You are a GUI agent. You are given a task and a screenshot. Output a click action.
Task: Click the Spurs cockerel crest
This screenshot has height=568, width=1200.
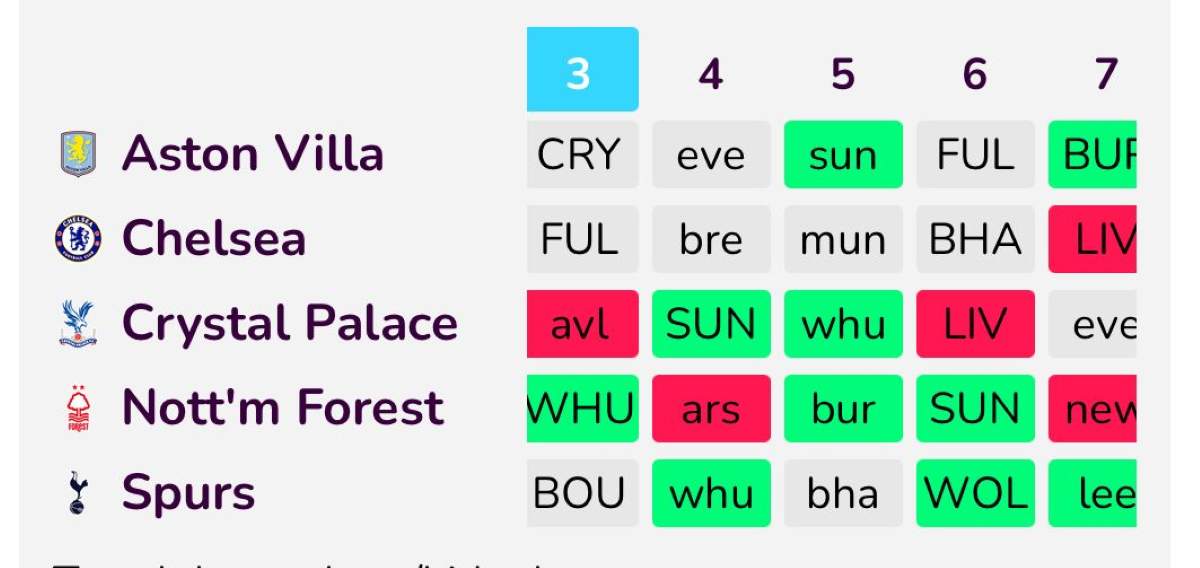pos(78,493)
